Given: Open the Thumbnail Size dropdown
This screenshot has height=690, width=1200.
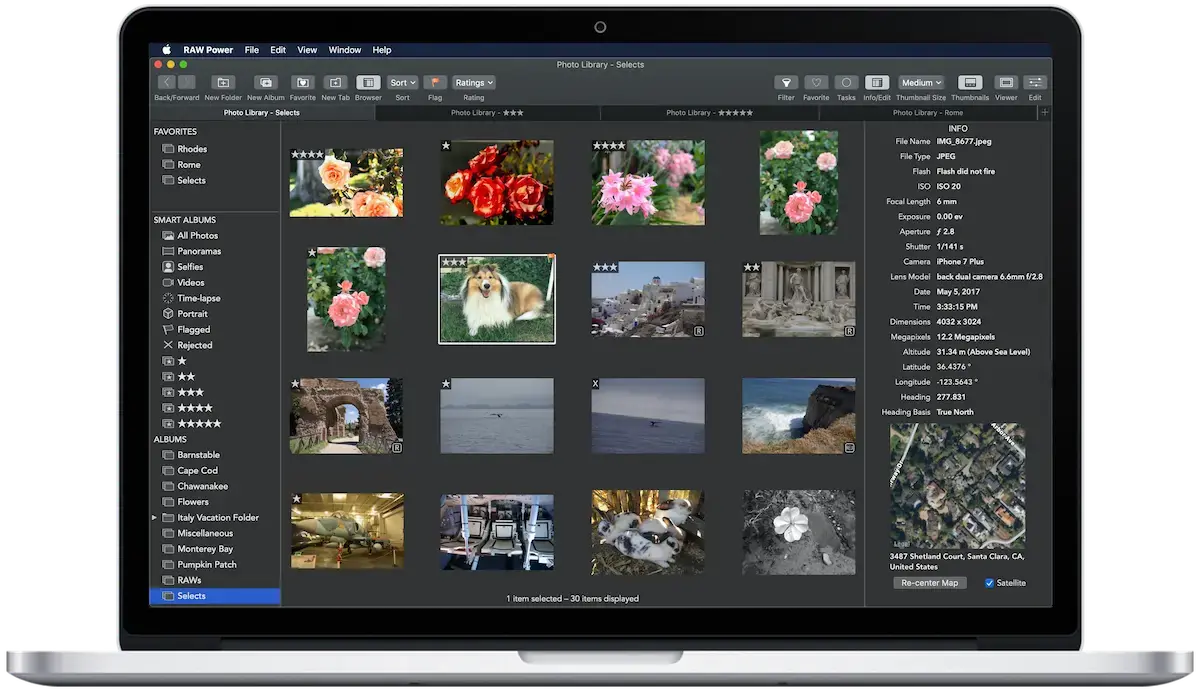Looking at the screenshot, I should pyautogui.click(x=920, y=82).
